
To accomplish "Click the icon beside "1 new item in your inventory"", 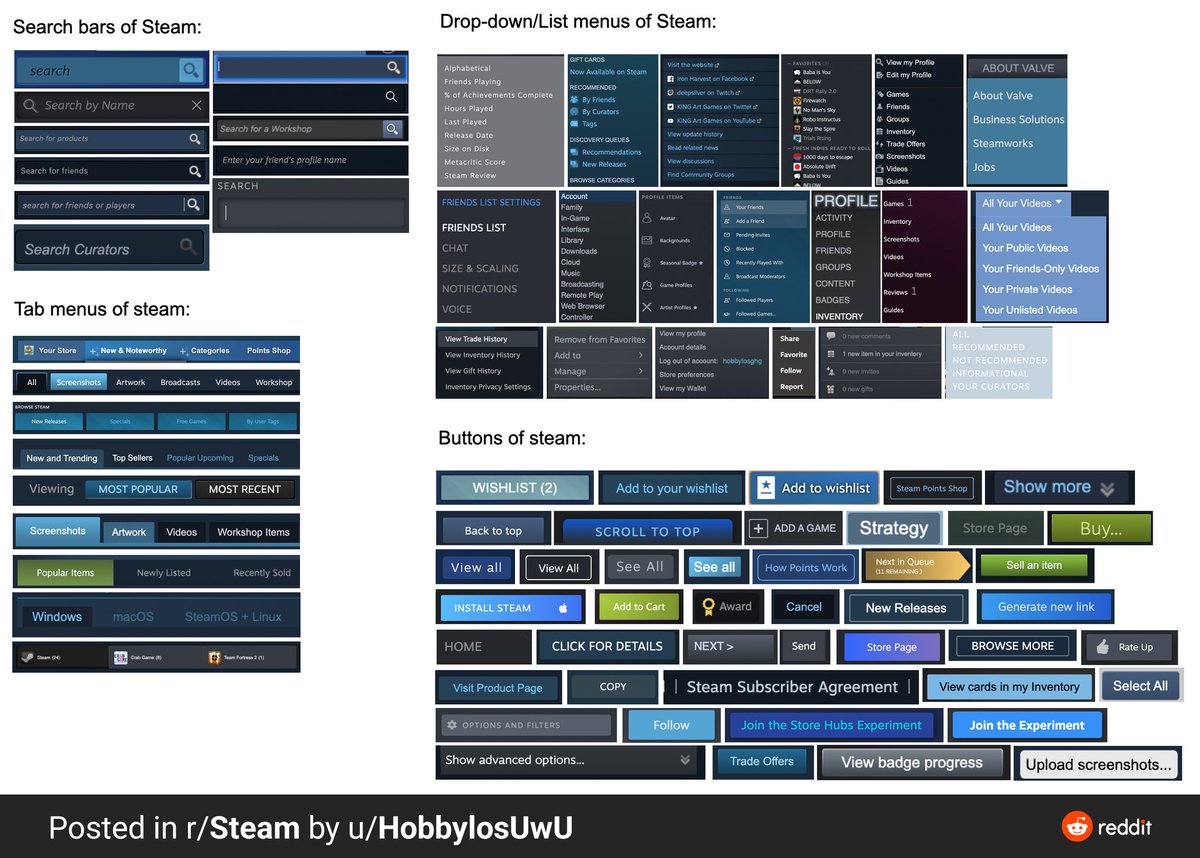I will click(x=831, y=353).
